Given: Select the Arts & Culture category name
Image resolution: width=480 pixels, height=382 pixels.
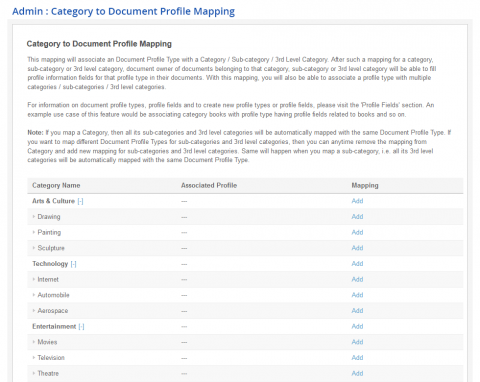Looking at the screenshot, I should pos(53,201).
